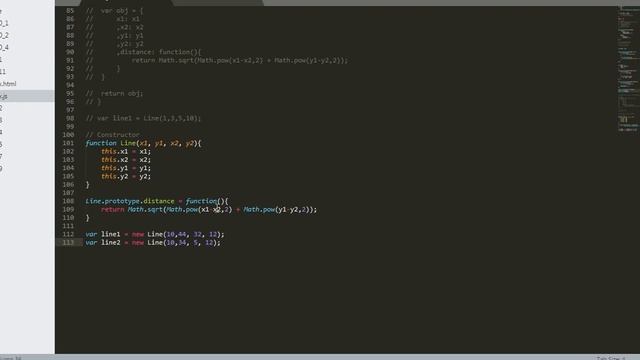The width and height of the screenshot is (640, 360).
Task: Click line number 108 in the gutter
Action: coord(68,201)
